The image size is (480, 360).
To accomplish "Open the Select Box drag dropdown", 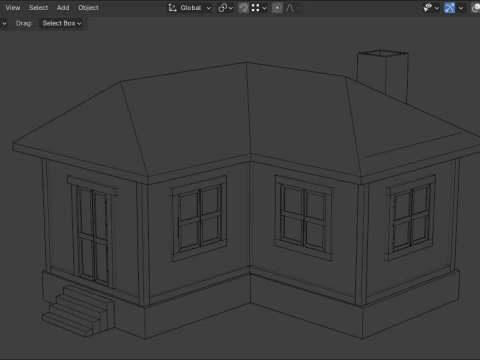I will (62, 23).
